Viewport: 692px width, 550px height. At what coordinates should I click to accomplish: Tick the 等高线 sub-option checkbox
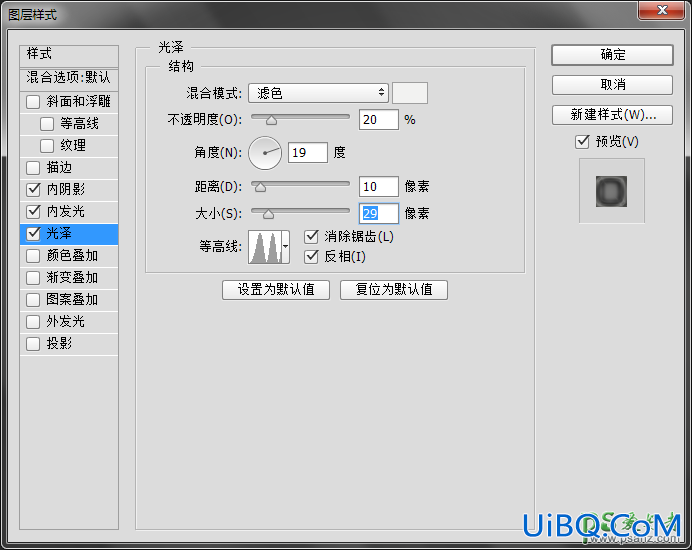(x=47, y=124)
